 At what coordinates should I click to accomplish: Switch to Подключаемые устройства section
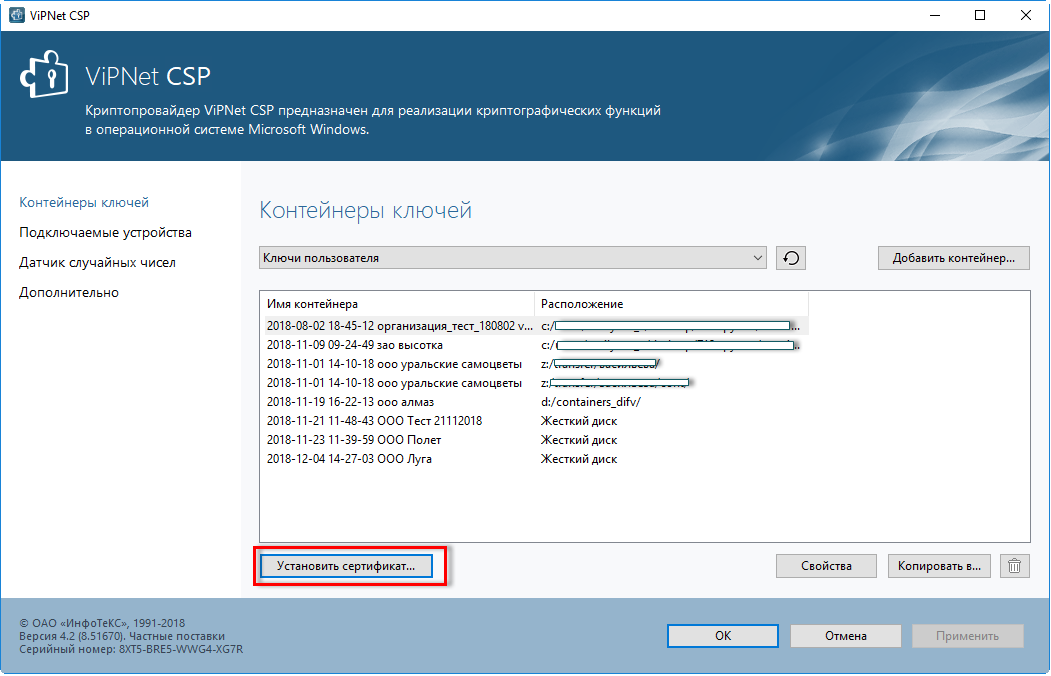point(105,232)
